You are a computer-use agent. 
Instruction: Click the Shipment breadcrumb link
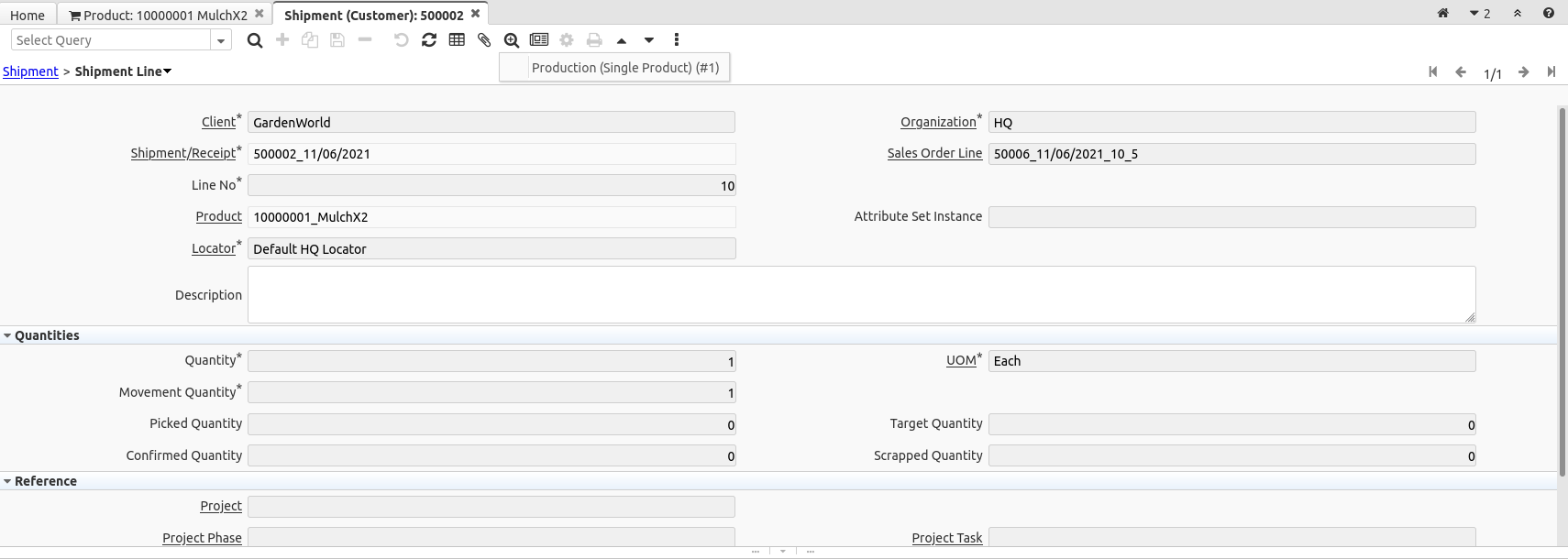tap(30, 71)
